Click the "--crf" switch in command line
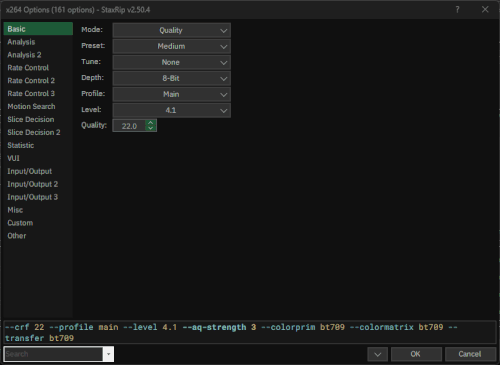This screenshot has height=365, width=500. click(17, 327)
